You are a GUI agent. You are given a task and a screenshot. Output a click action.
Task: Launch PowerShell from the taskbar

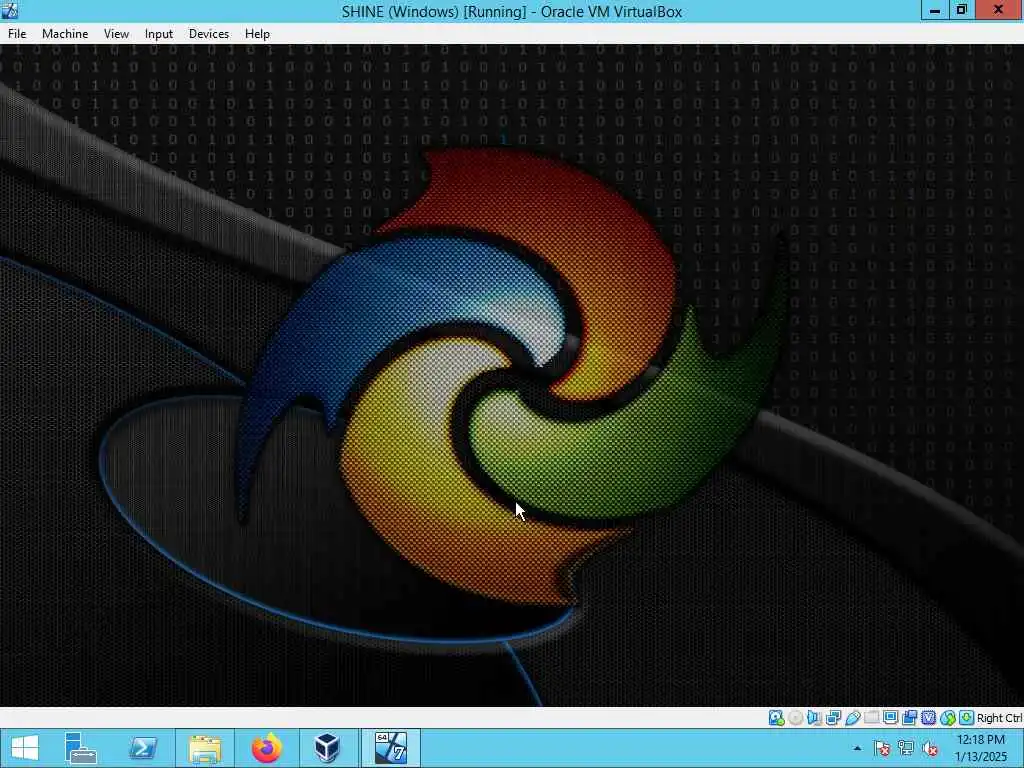pyautogui.click(x=142, y=748)
